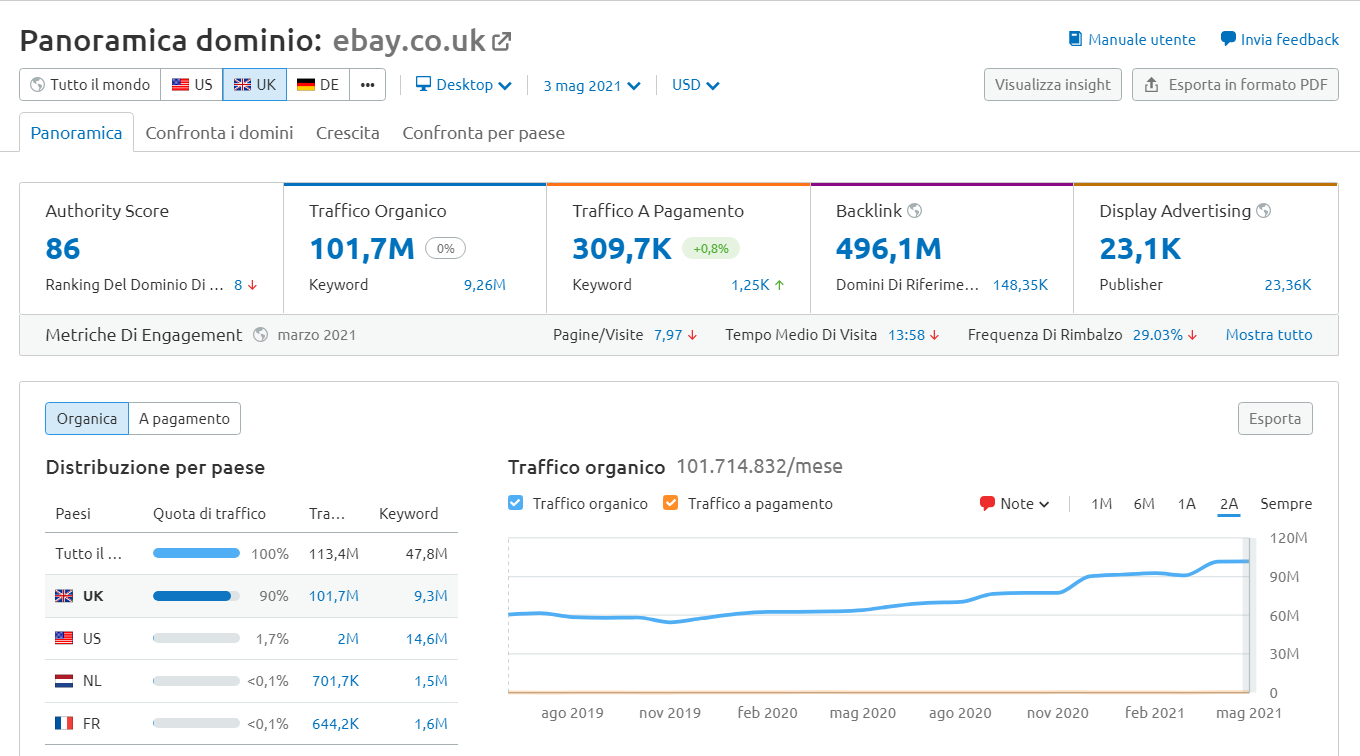Open the USD currency dropdown
1360x756 pixels.
[696, 85]
